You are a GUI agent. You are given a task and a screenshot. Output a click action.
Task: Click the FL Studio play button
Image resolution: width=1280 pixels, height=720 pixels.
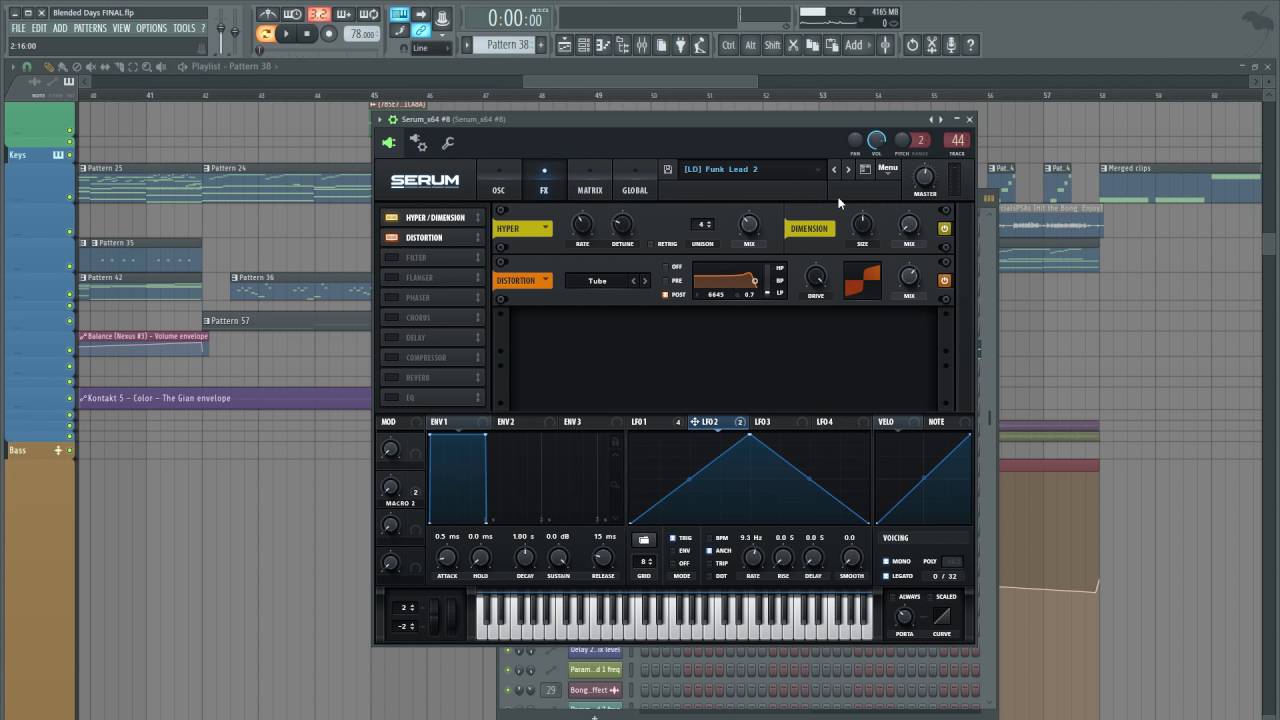point(286,33)
